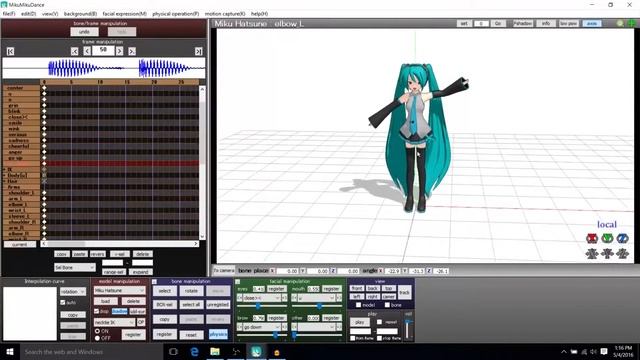This screenshot has width=640, height=360.
Task: Click the light green camera rotate icon
Action: 620,24
